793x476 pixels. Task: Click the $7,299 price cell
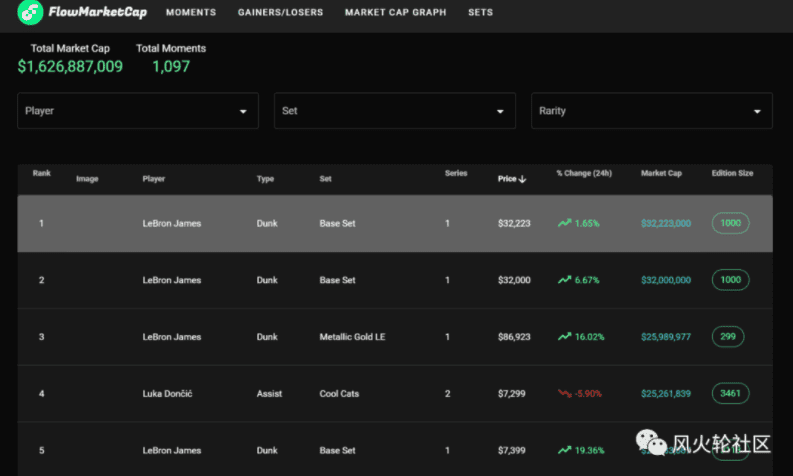511,394
